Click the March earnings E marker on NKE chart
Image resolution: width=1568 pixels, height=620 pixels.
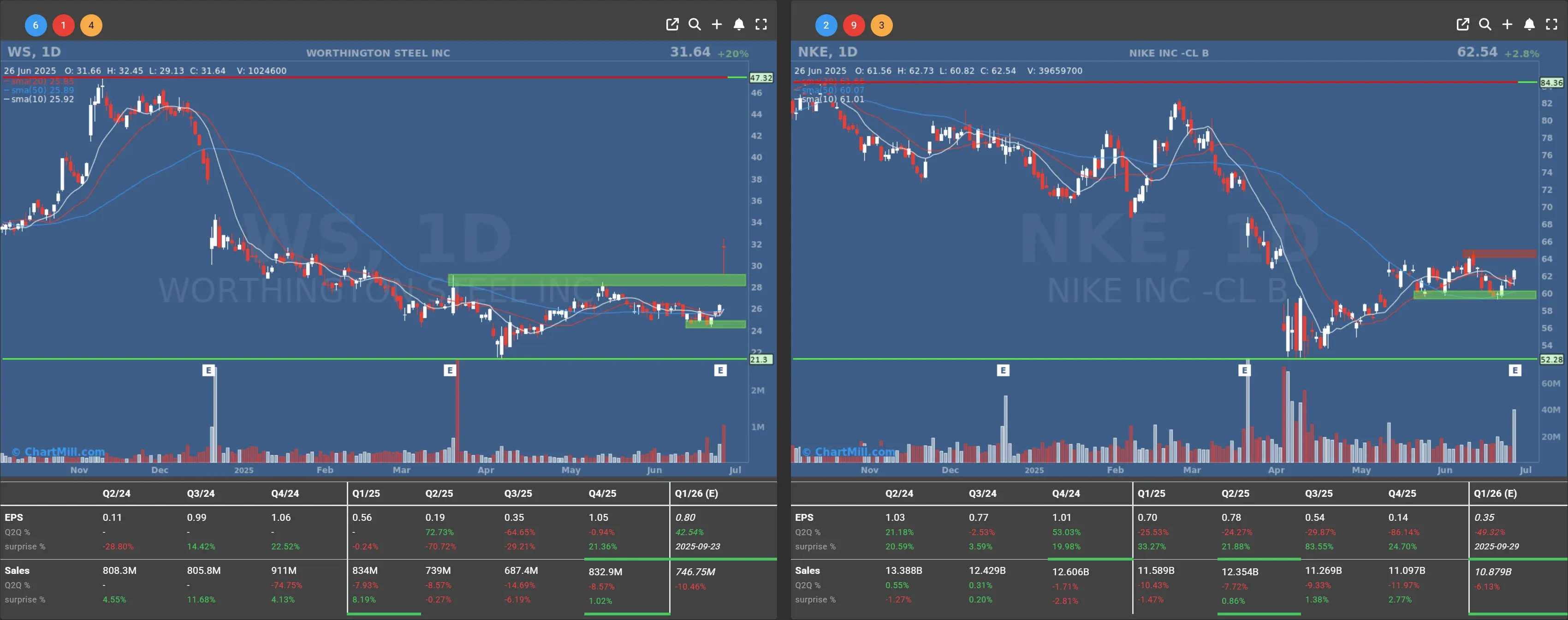(1244, 370)
